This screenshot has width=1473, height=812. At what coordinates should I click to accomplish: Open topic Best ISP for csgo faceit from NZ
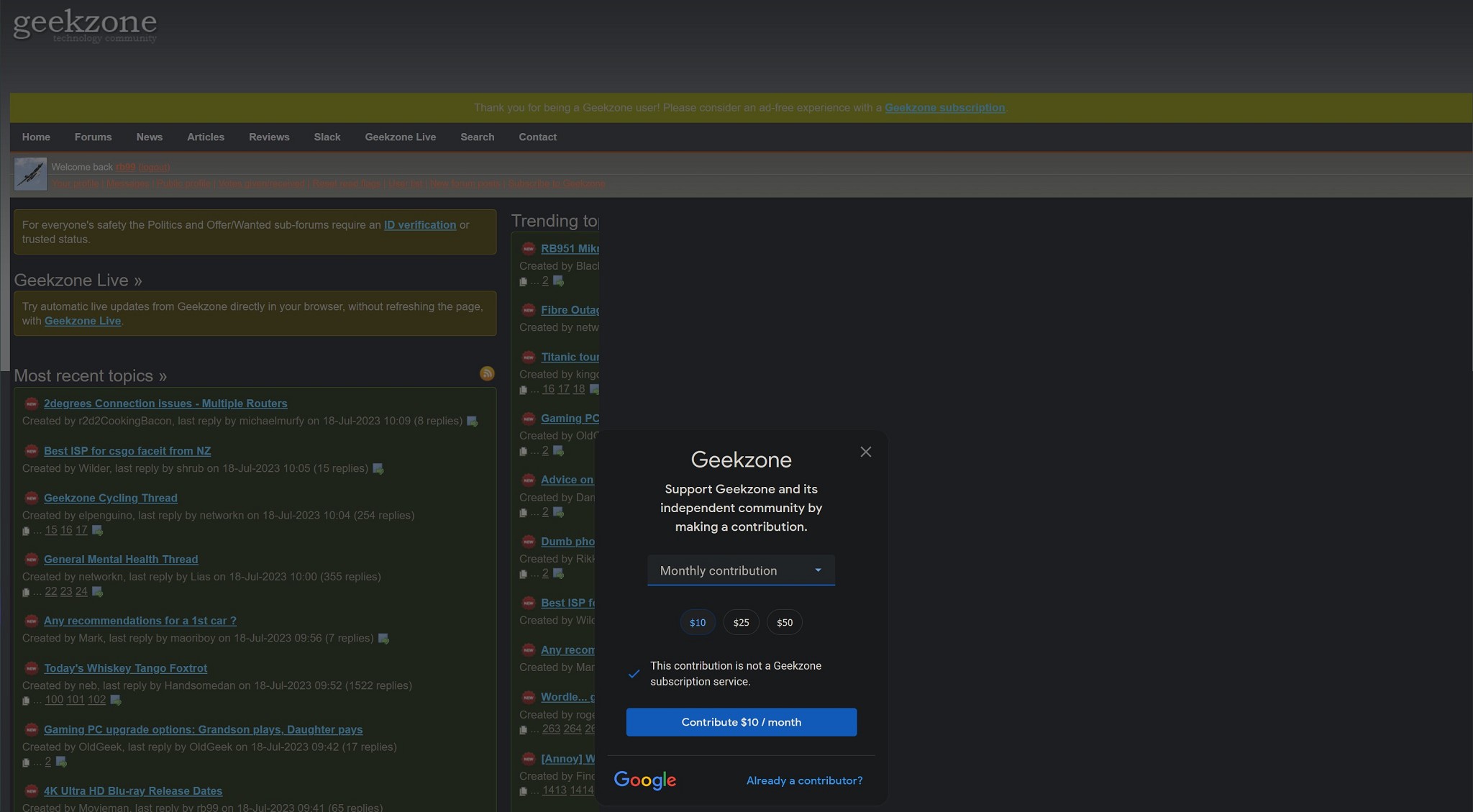[x=127, y=451]
